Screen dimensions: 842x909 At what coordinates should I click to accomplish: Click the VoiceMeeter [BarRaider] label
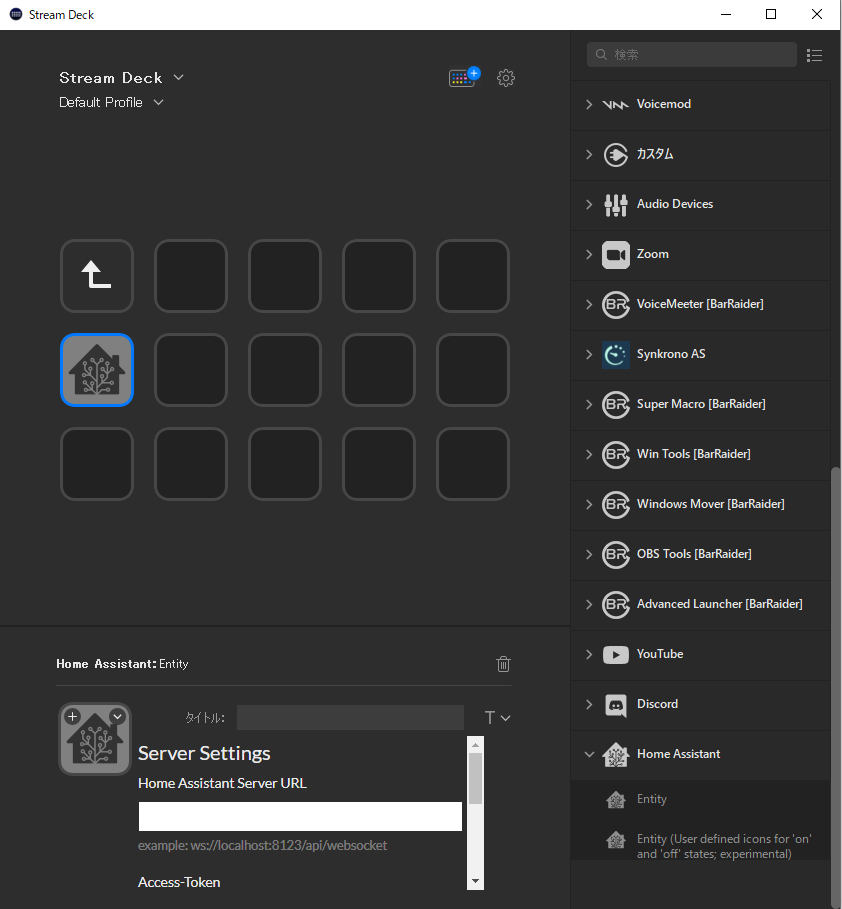700,304
